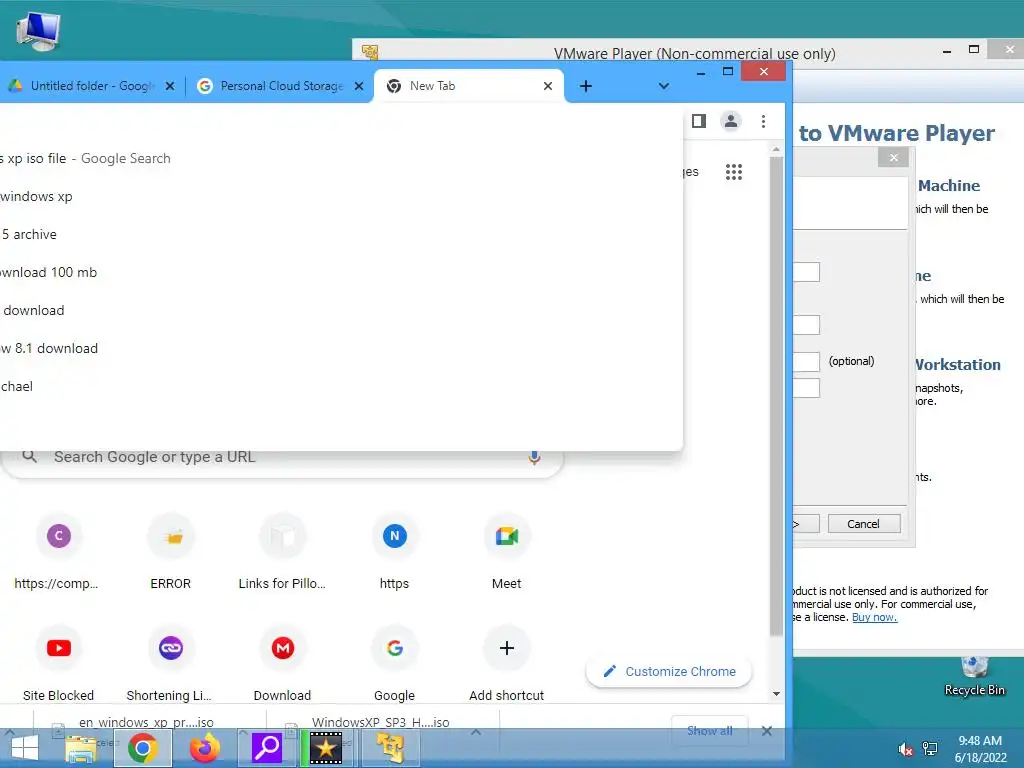
Task: Select the New Tab tab
Action: click(x=468, y=86)
